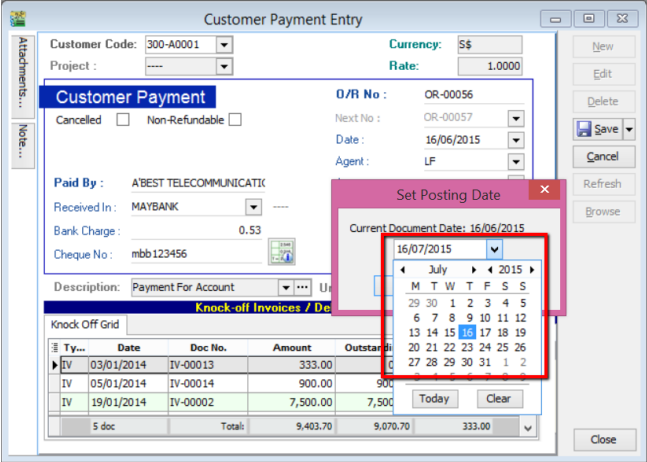Go to next month after July
The width and height of the screenshot is (647, 462).
(x=474, y=270)
